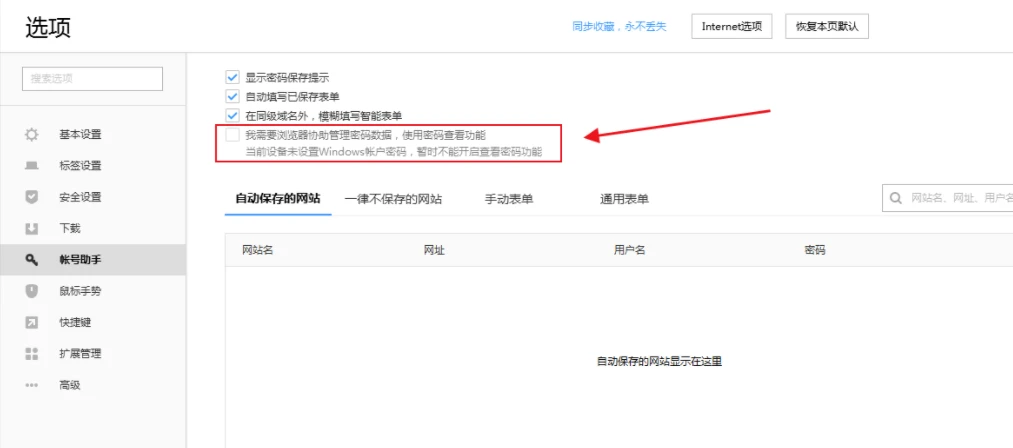The width and height of the screenshot is (1013, 448).
Task: Uncheck 自动填写已保存表单 checkbox
Action: click(233, 96)
